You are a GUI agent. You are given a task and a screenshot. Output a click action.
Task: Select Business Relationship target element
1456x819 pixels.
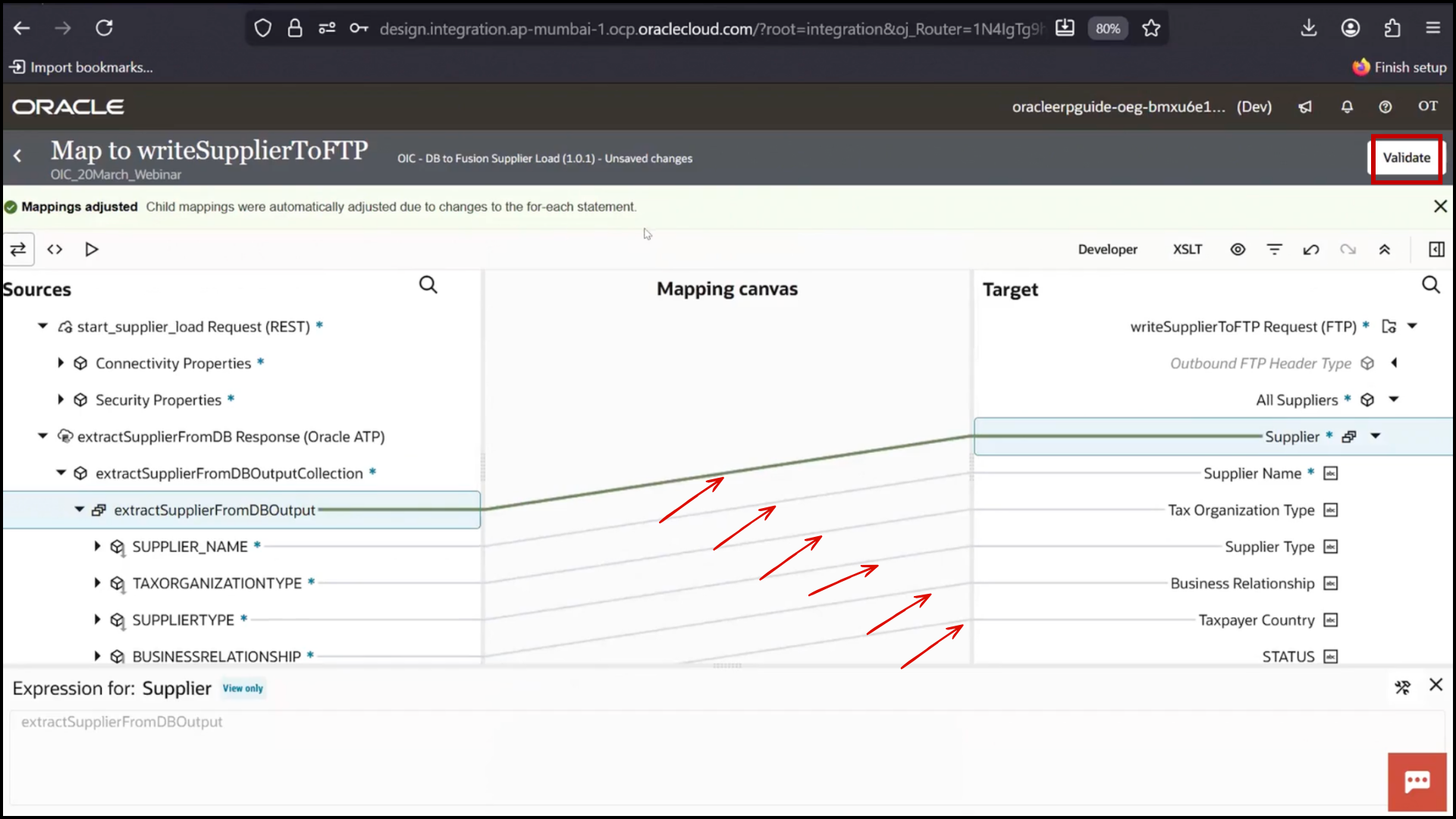tap(1242, 583)
